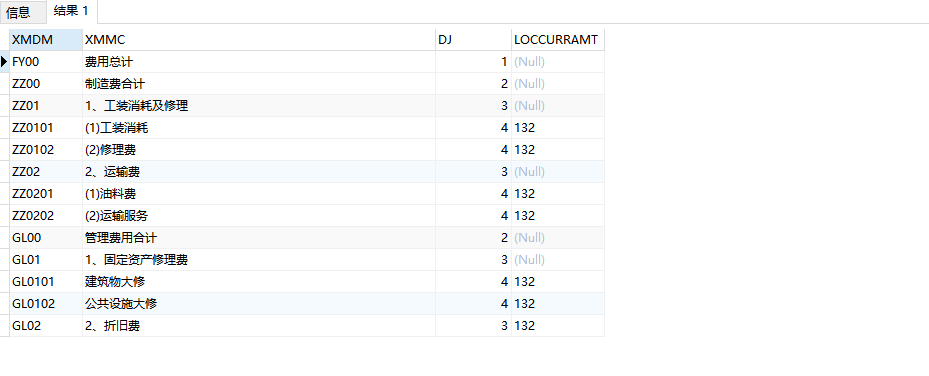Click DJ value 3 in ZZ01 row
The height and width of the screenshot is (376, 929).
473,105
